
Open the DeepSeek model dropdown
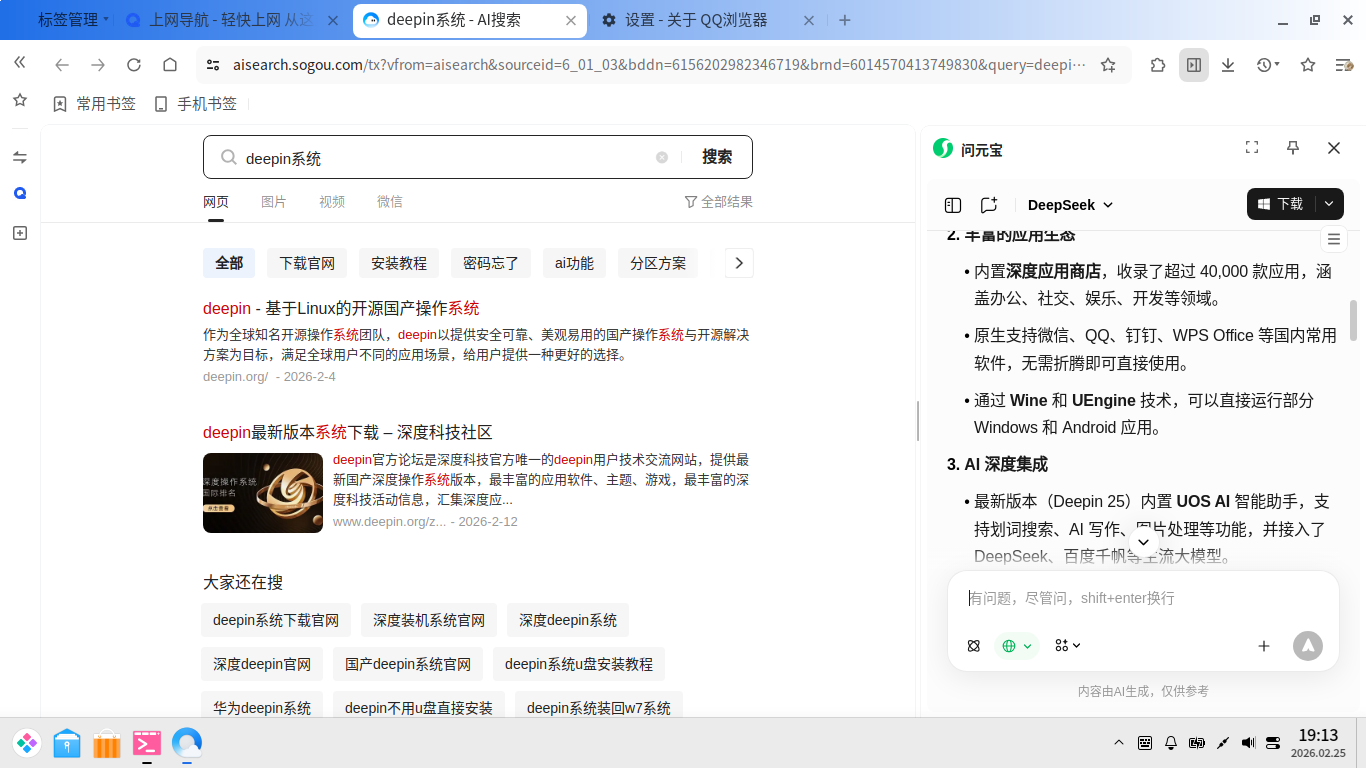click(x=1071, y=205)
